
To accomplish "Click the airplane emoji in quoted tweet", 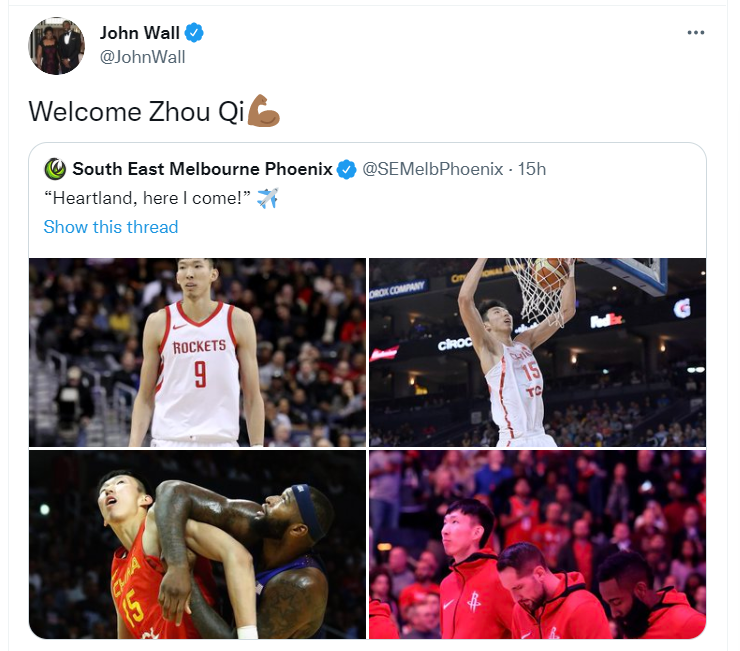I will pos(268,198).
